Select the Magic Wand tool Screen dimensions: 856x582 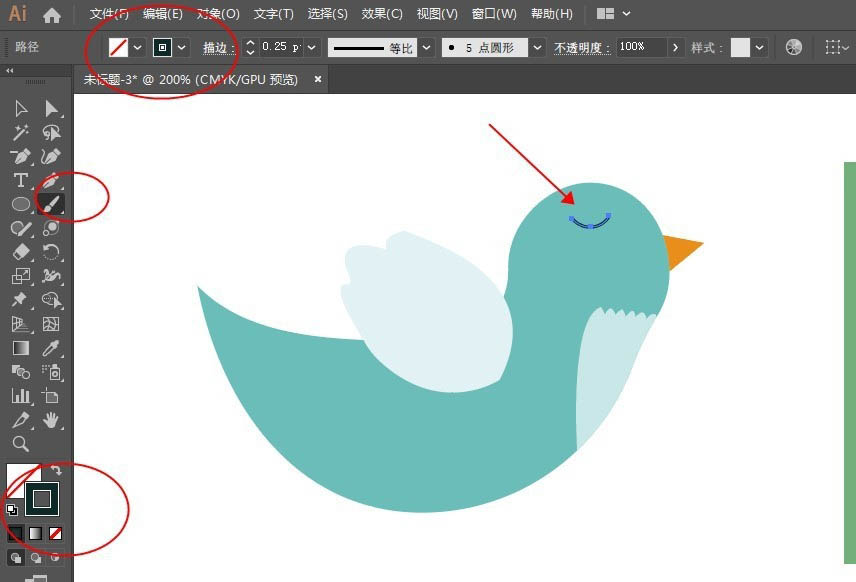(x=21, y=133)
